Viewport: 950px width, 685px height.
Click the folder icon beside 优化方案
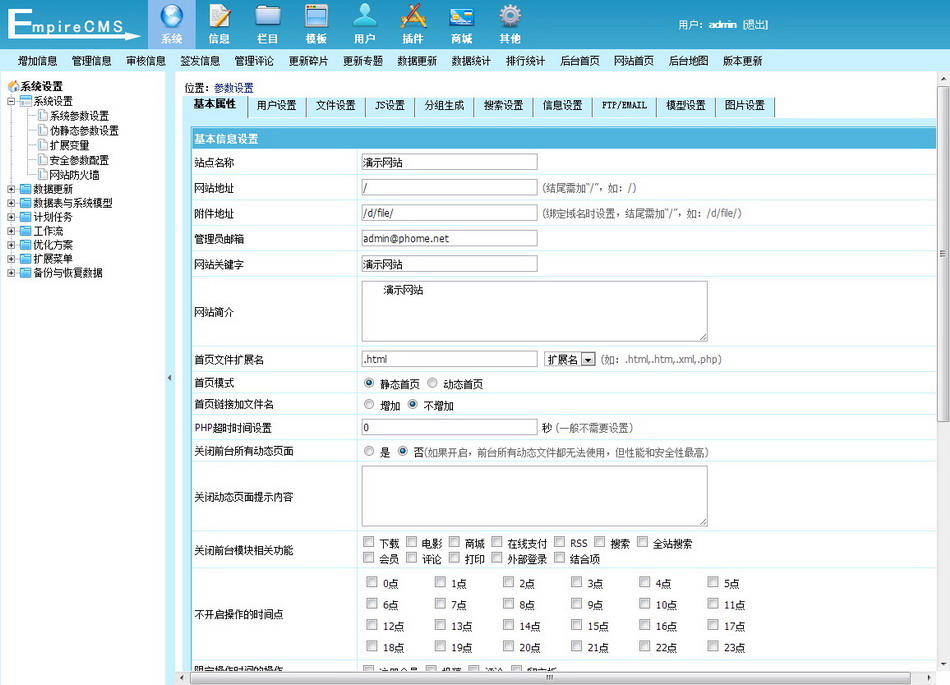tap(25, 245)
